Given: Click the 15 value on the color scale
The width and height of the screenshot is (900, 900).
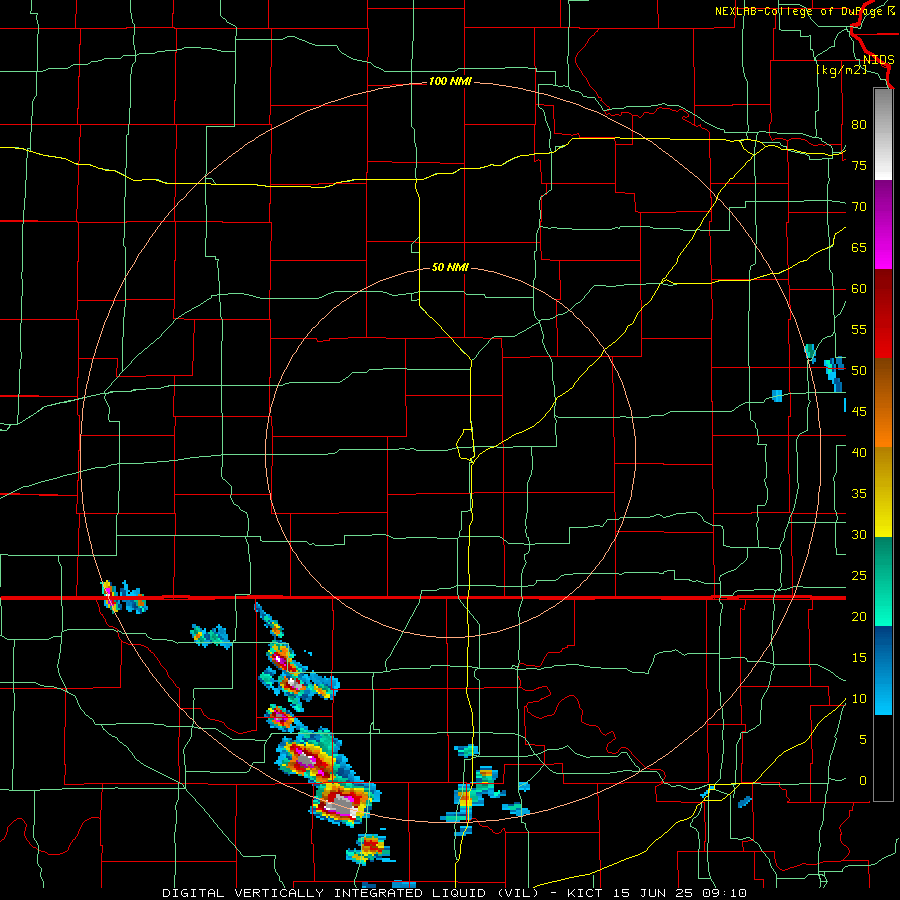Looking at the screenshot, I should pyautogui.click(x=859, y=657).
